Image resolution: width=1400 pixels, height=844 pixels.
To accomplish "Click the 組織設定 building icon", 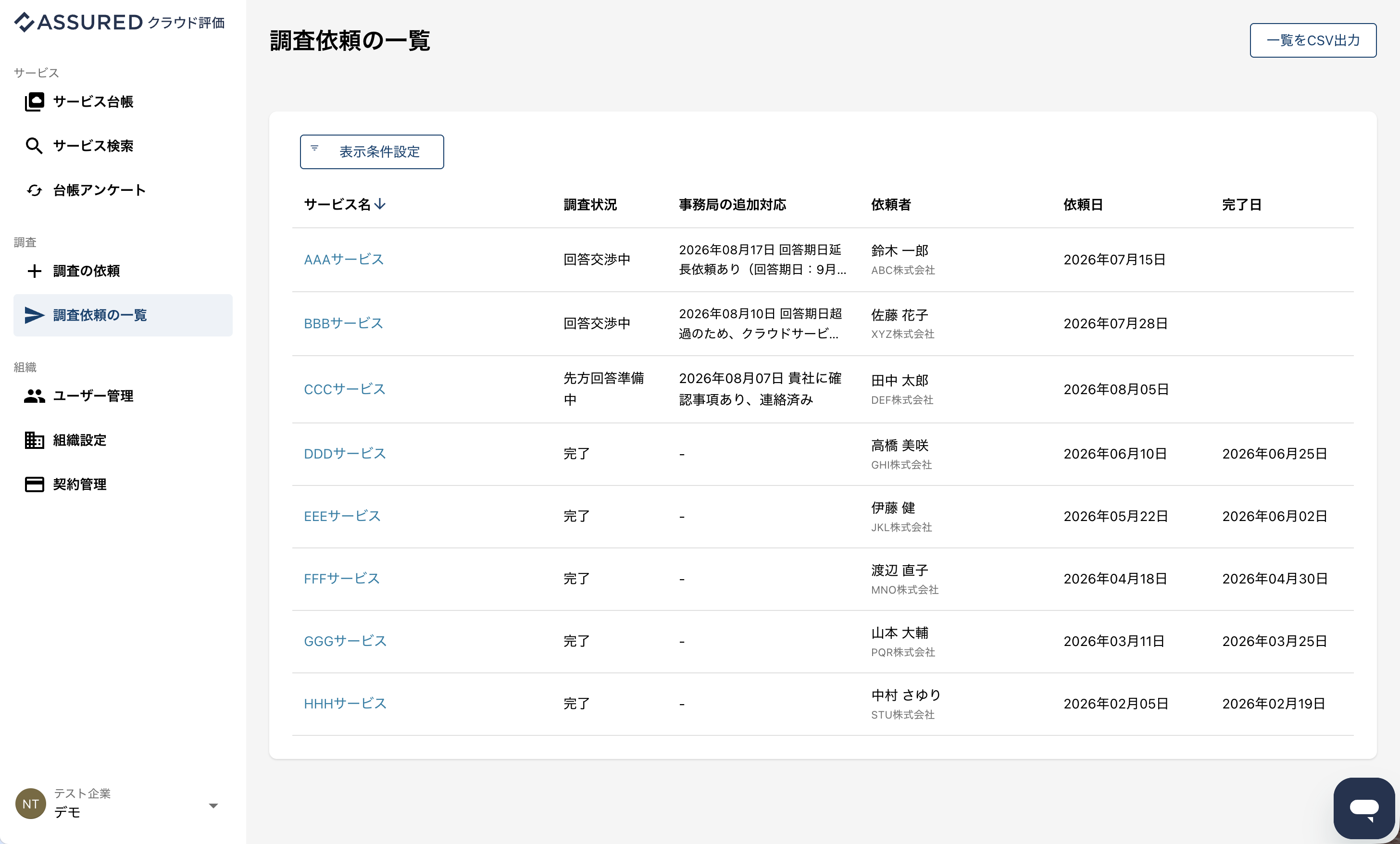I will click(x=34, y=440).
